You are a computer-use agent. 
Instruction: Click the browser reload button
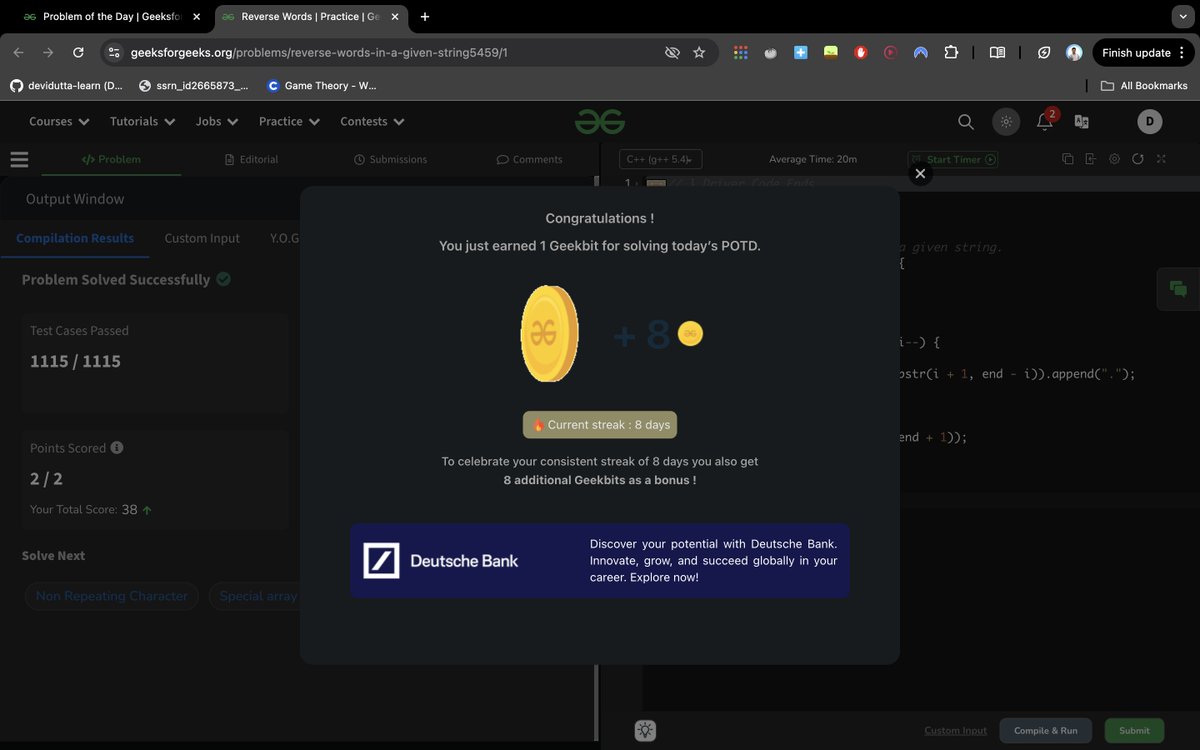(x=78, y=53)
